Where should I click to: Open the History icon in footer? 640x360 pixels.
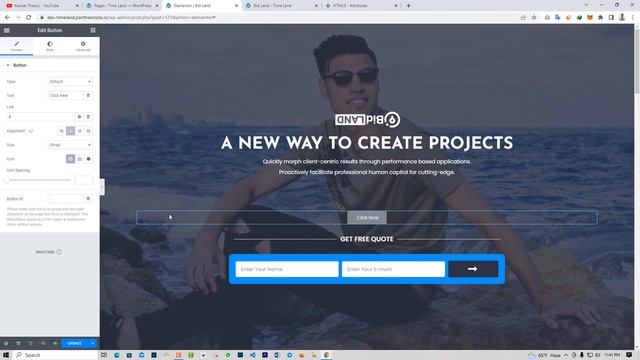coord(31,343)
